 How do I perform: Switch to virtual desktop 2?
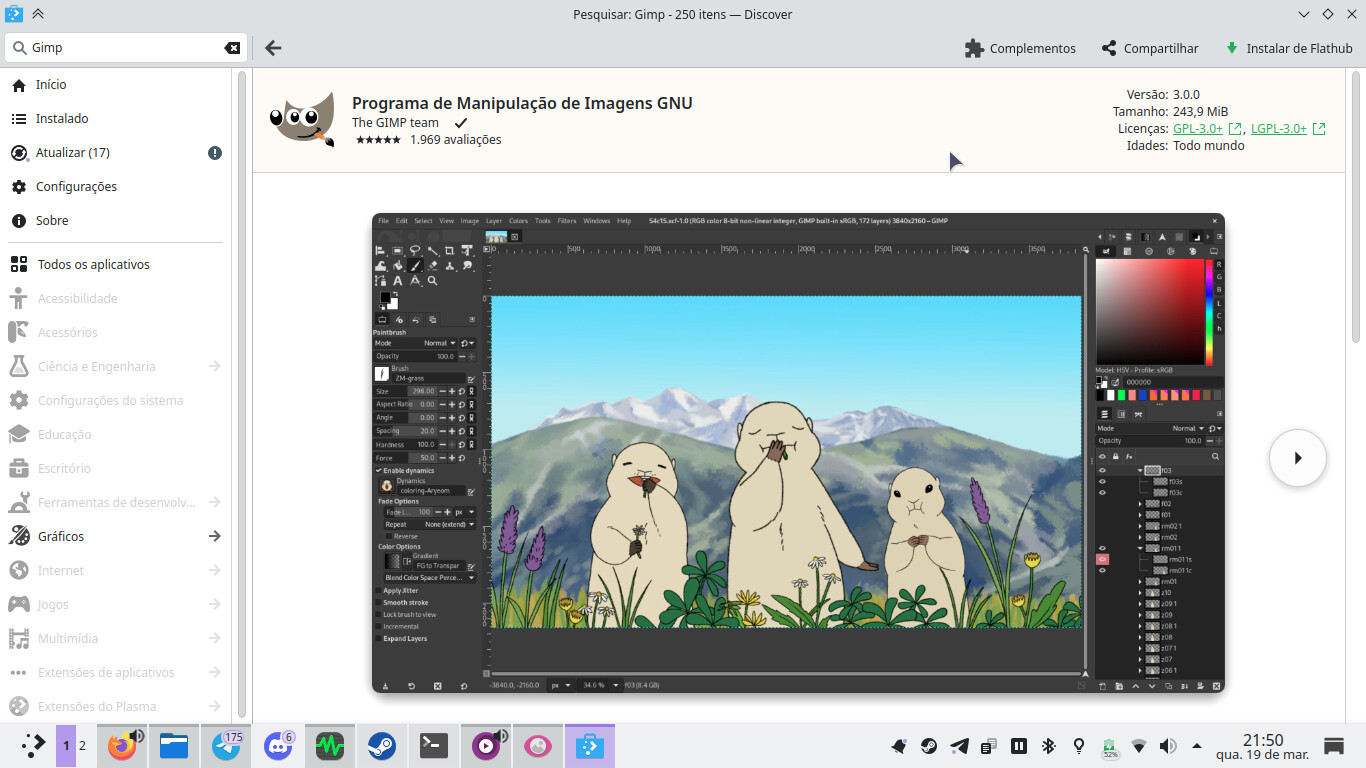coord(83,745)
